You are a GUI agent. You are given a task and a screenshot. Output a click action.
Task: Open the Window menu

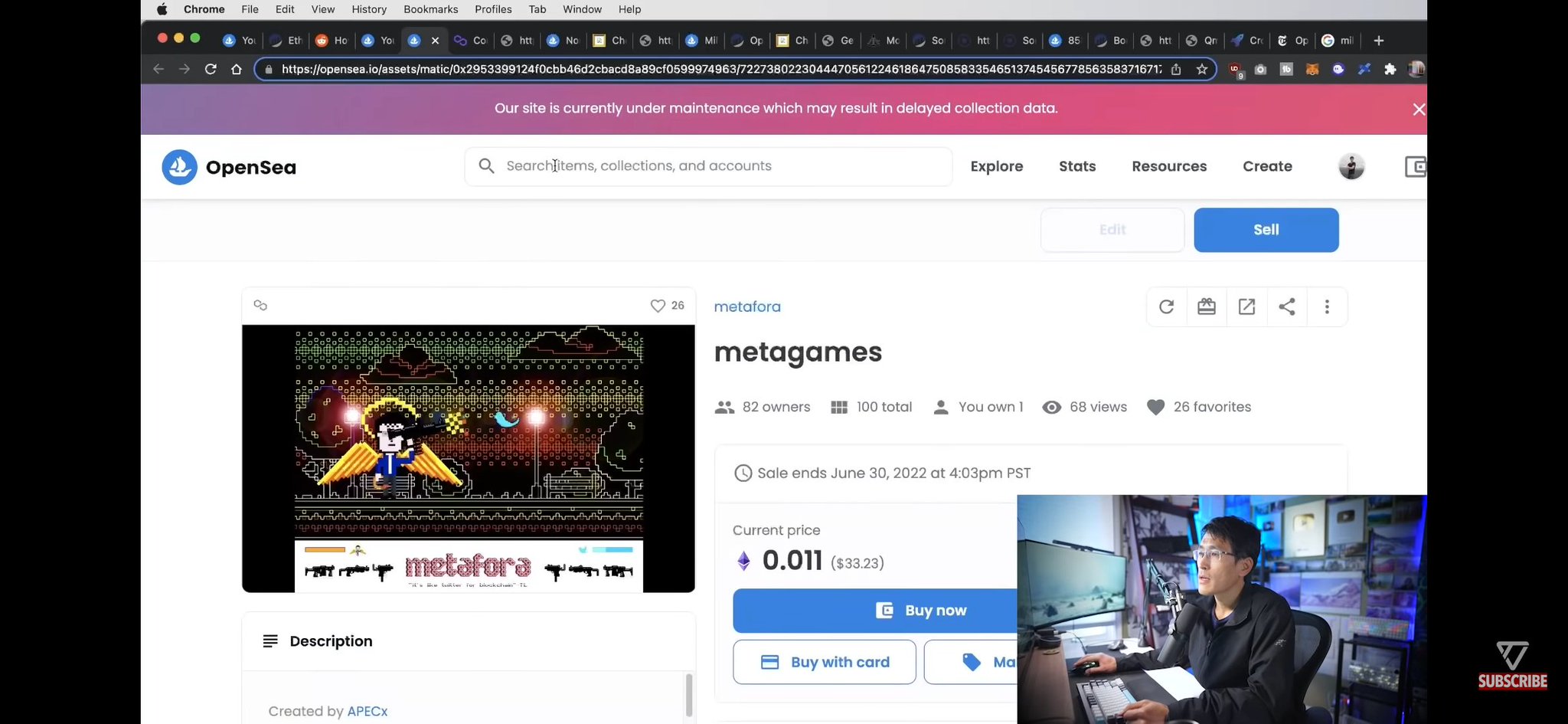coord(582,9)
